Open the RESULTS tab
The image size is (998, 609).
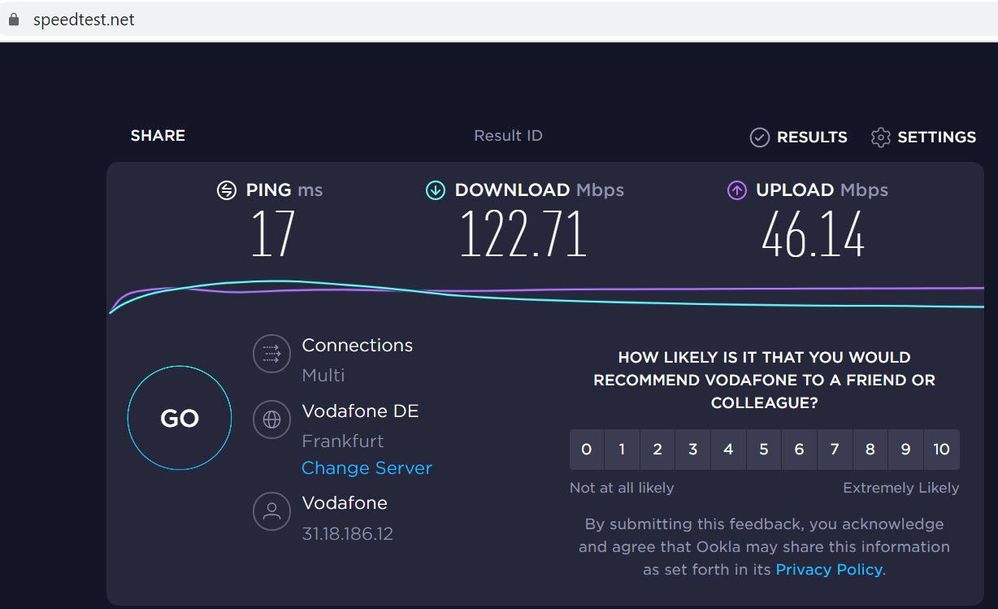click(x=812, y=137)
